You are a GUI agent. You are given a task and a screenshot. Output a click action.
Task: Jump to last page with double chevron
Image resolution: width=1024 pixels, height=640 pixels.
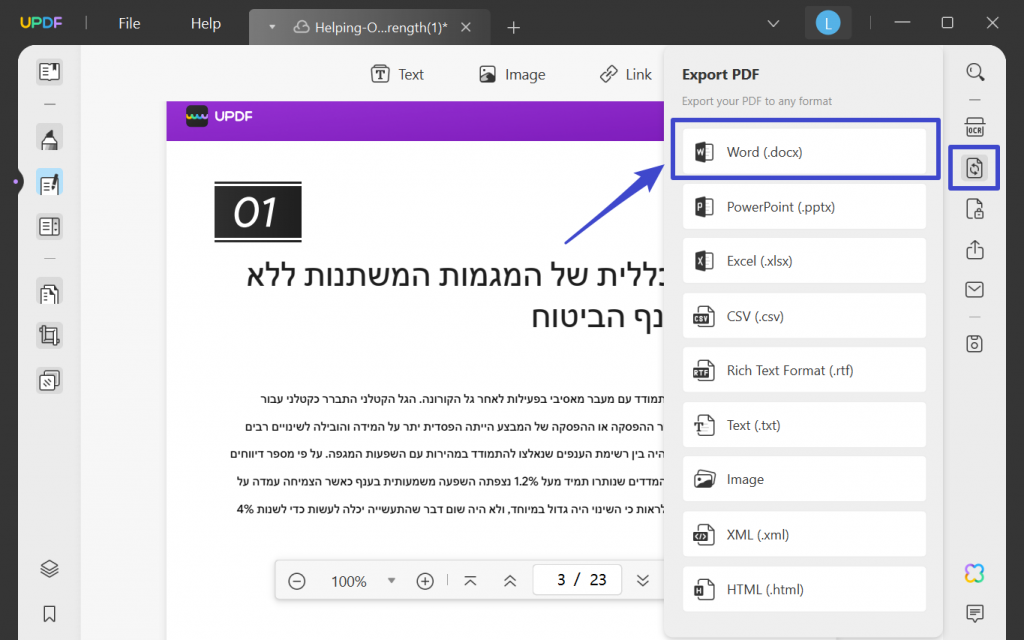[643, 580]
